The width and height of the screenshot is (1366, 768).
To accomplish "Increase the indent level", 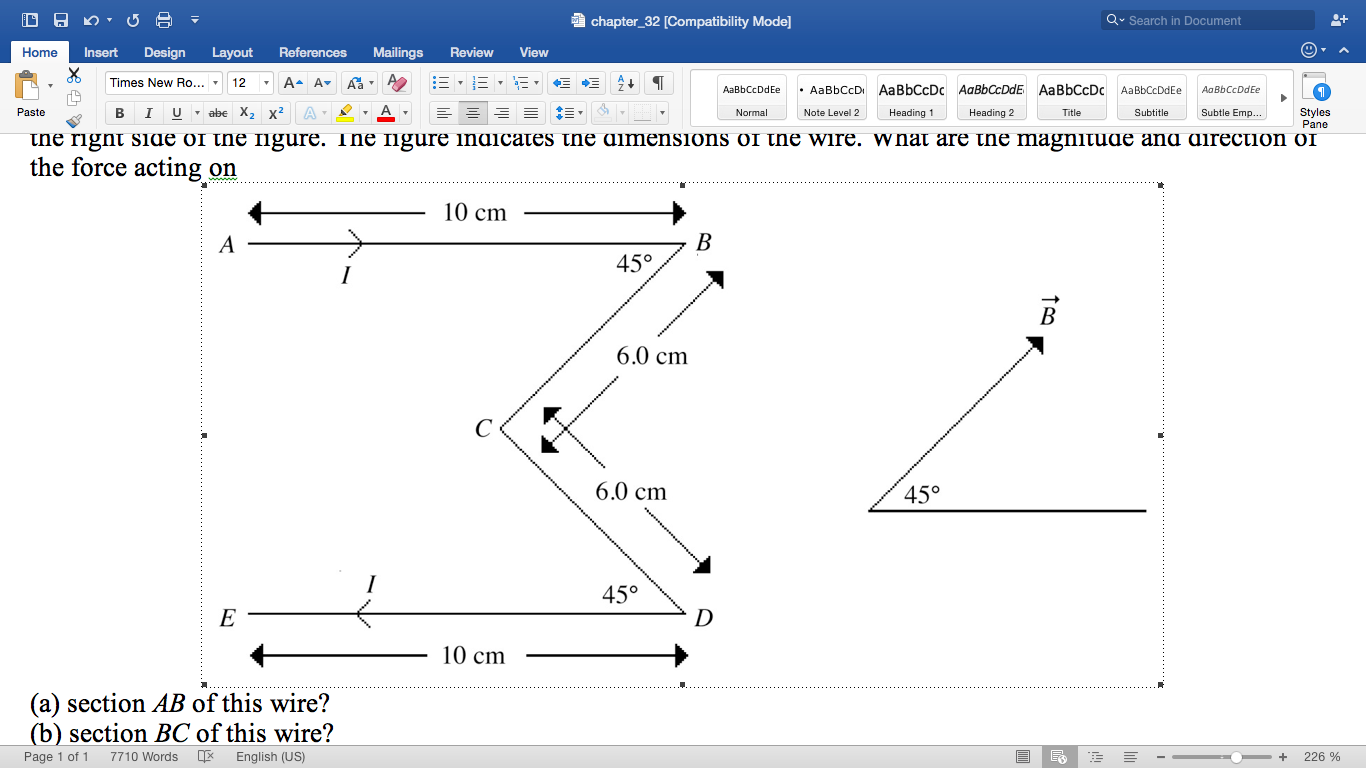I will pyautogui.click(x=589, y=83).
